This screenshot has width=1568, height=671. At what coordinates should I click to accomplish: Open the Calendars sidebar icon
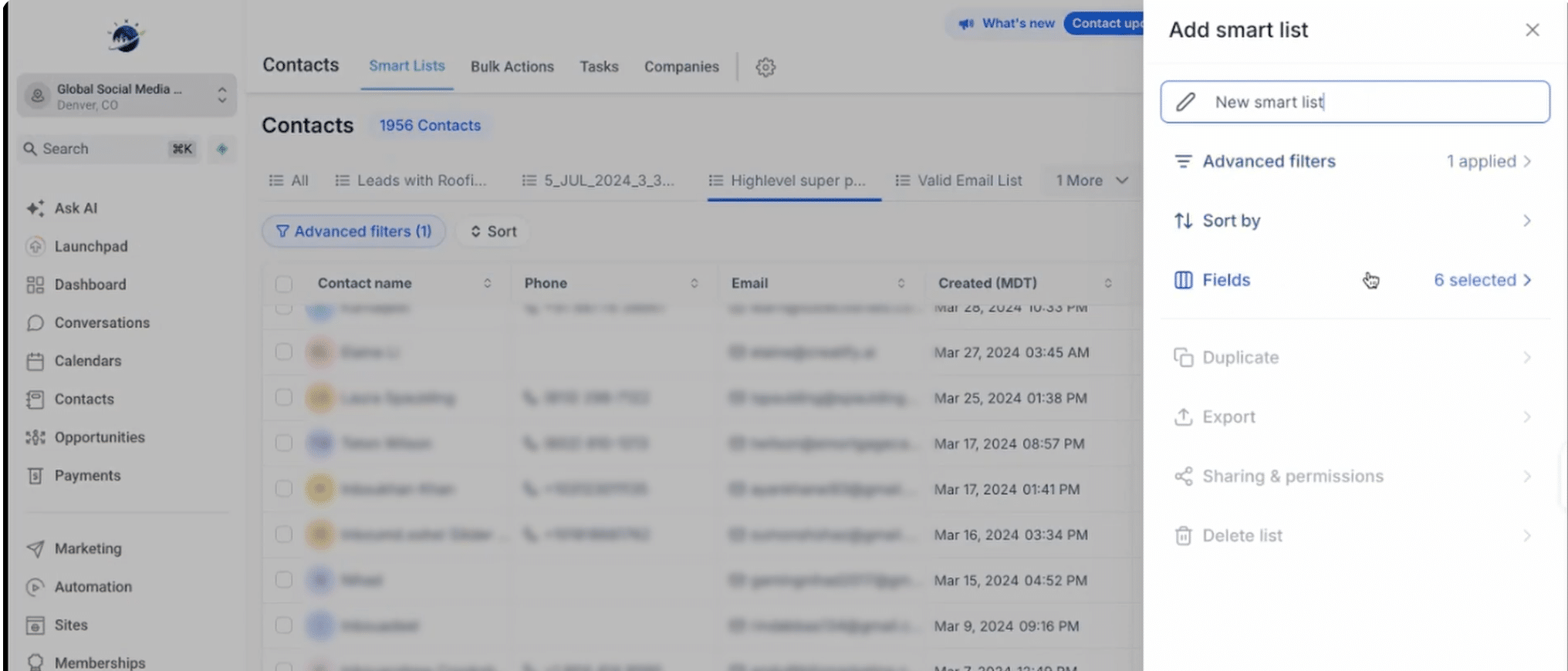[x=35, y=361]
